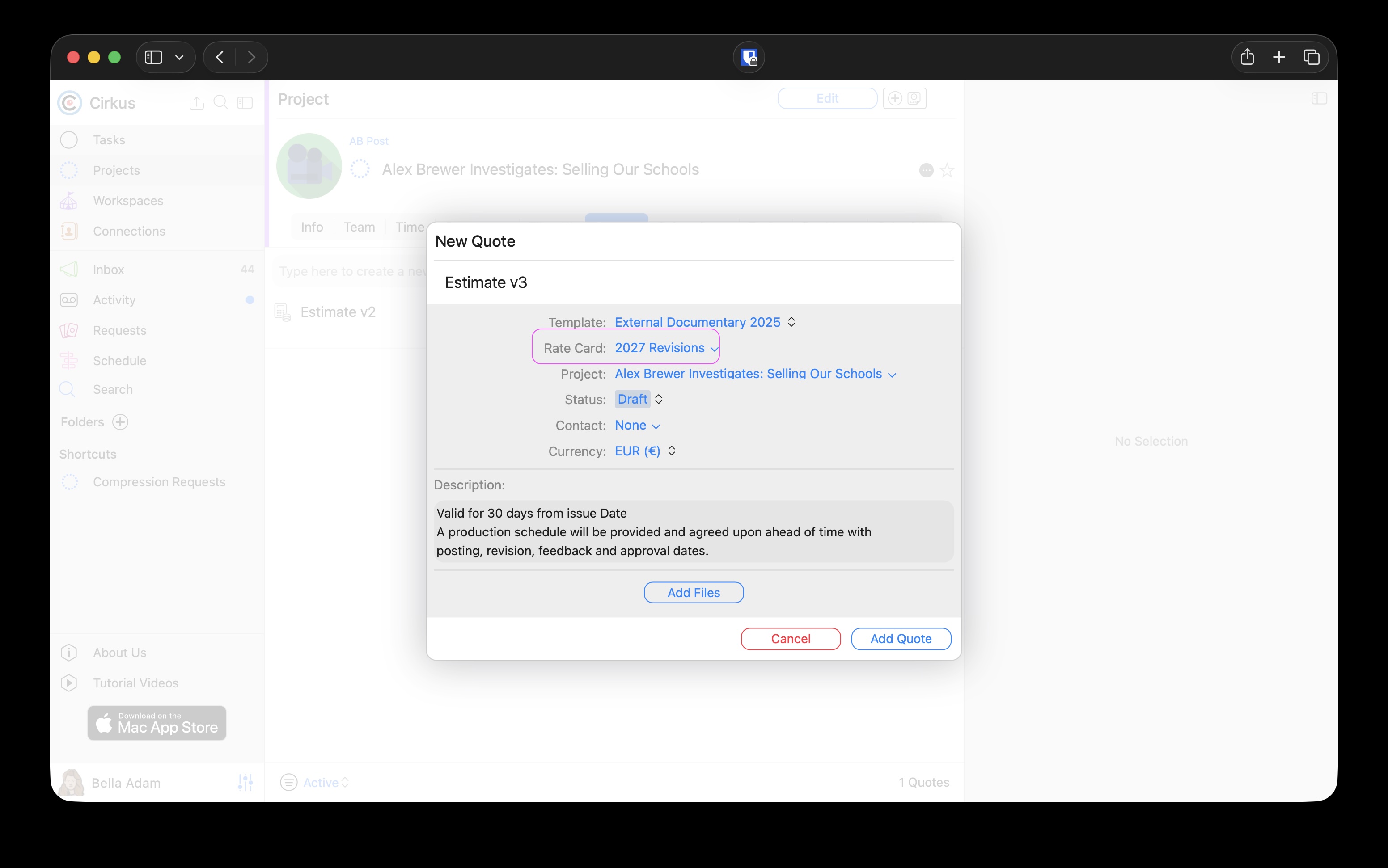This screenshot has width=1388, height=868.
Task: Click the Add Files button
Action: coord(694,592)
